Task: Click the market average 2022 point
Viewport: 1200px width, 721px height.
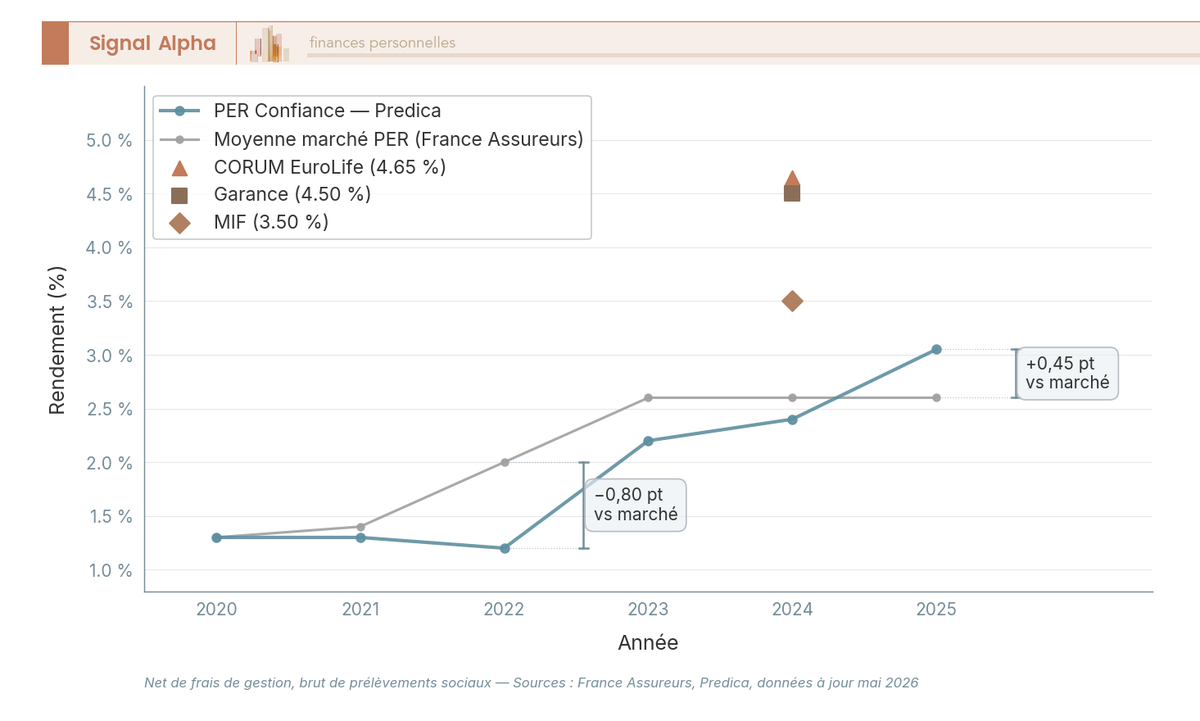Action: click(504, 462)
